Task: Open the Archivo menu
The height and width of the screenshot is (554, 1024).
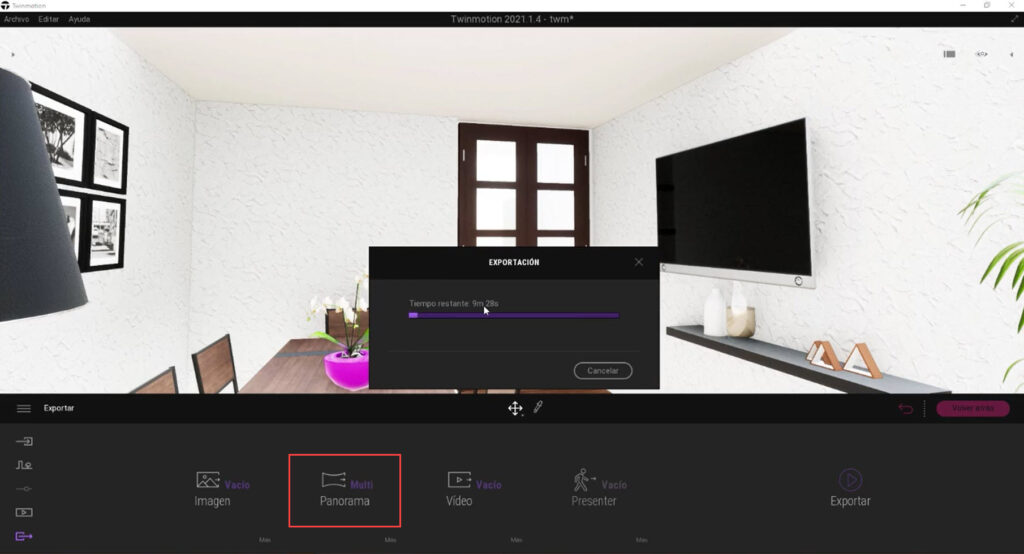Action: (x=17, y=19)
